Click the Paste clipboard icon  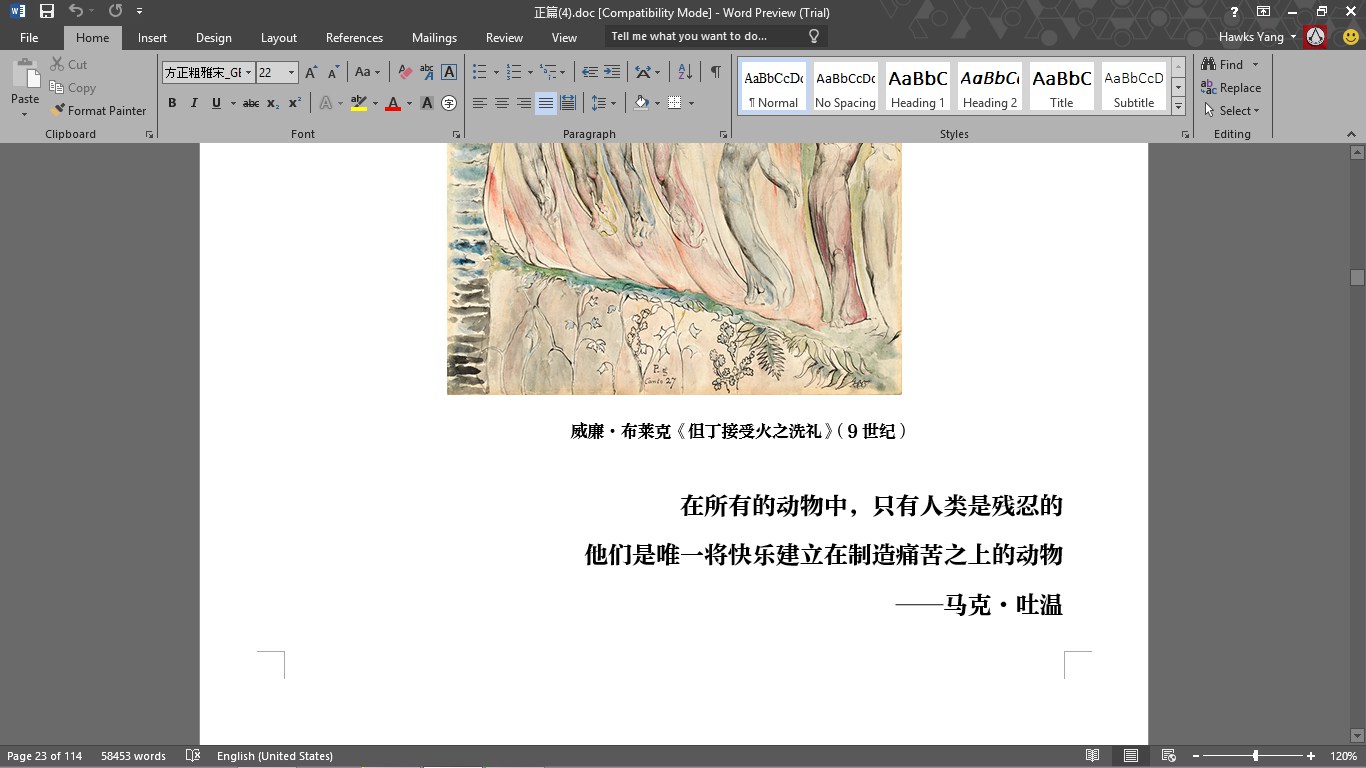(x=25, y=75)
